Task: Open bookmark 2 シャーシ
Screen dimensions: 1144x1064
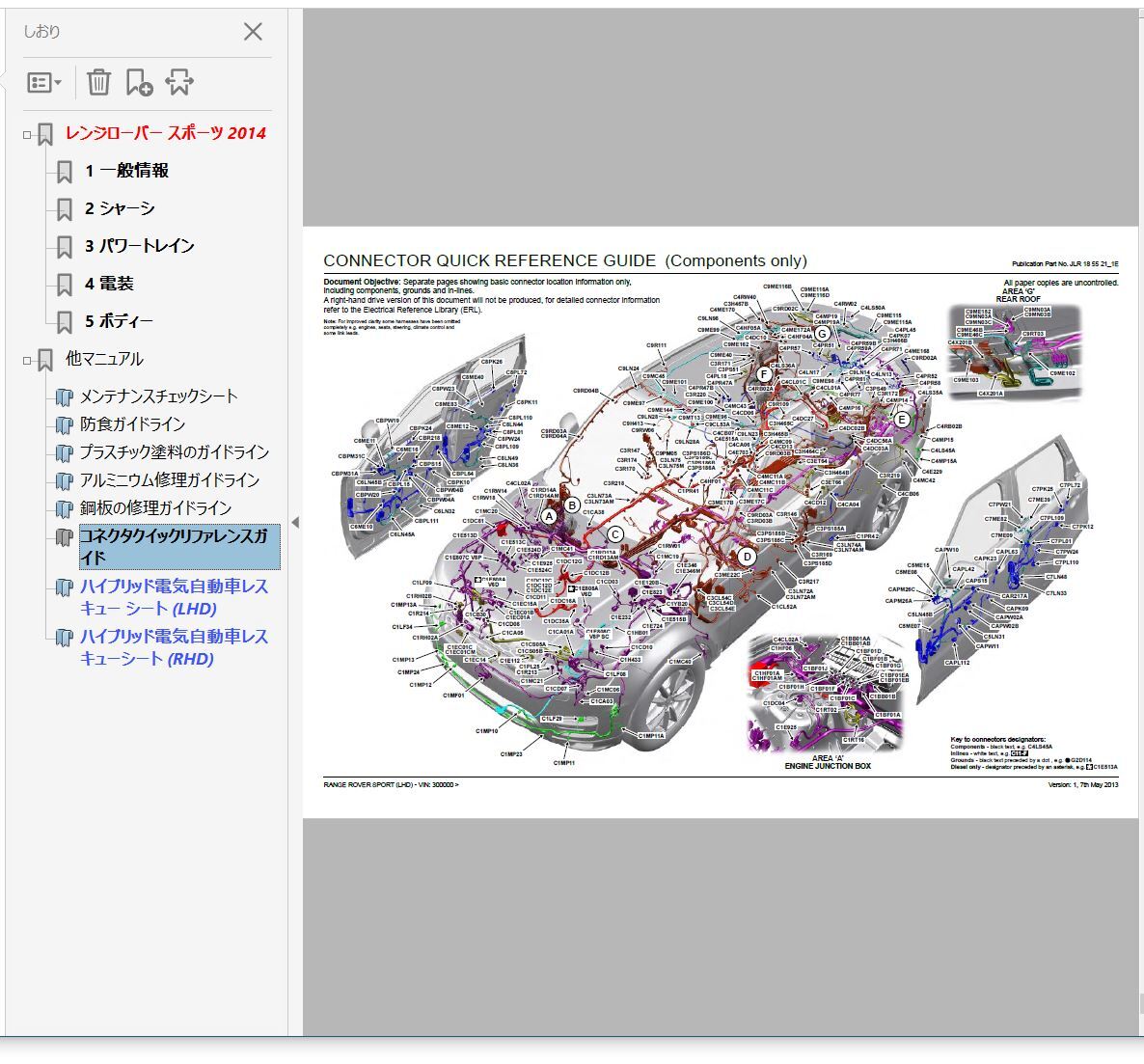Action: 120,208
